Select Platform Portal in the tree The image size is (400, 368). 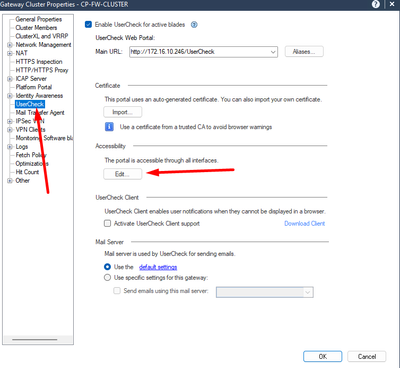[x=34, y=87]
